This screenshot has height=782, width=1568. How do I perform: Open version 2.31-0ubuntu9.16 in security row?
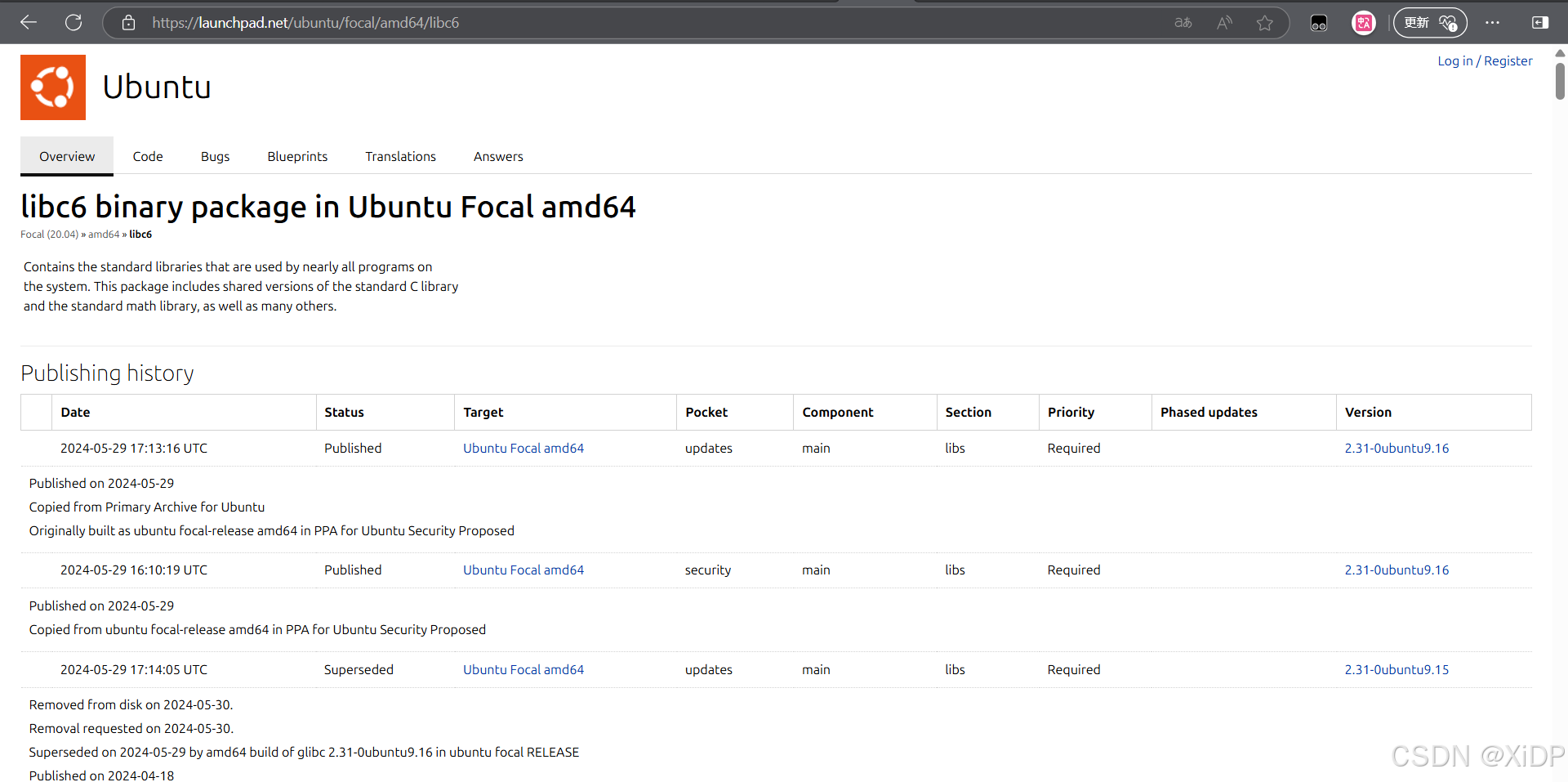pos(1396,570)
